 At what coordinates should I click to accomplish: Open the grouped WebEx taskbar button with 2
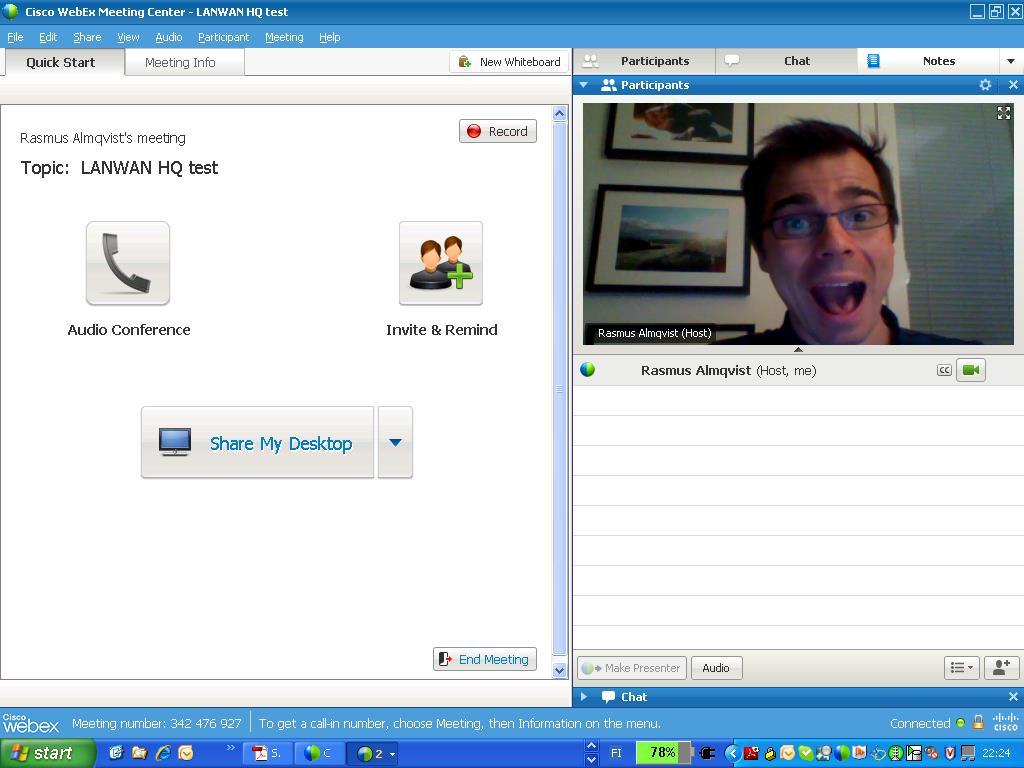pyautogui.click(x=373, y=753)
